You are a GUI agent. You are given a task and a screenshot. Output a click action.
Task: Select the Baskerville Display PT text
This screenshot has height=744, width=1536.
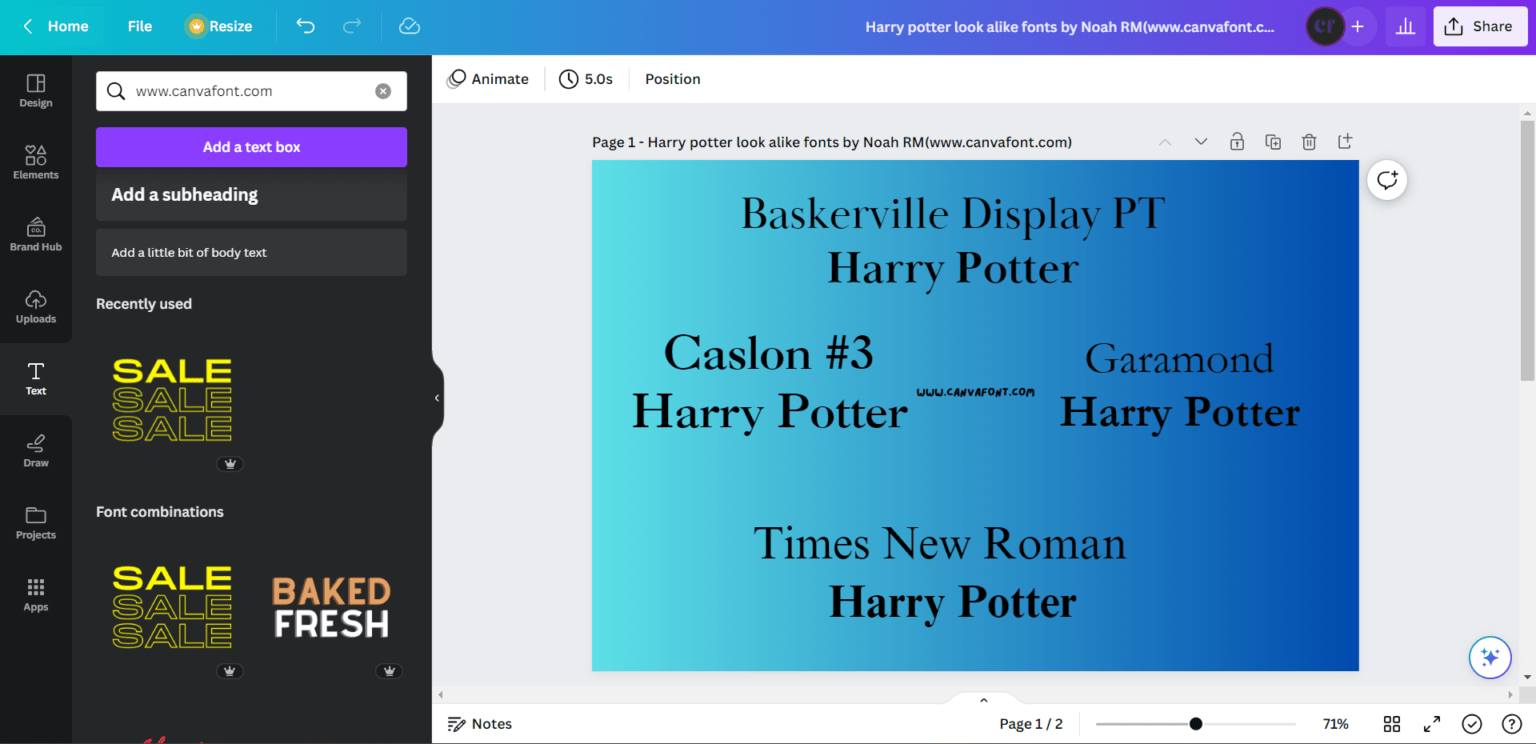click(953, 214)
